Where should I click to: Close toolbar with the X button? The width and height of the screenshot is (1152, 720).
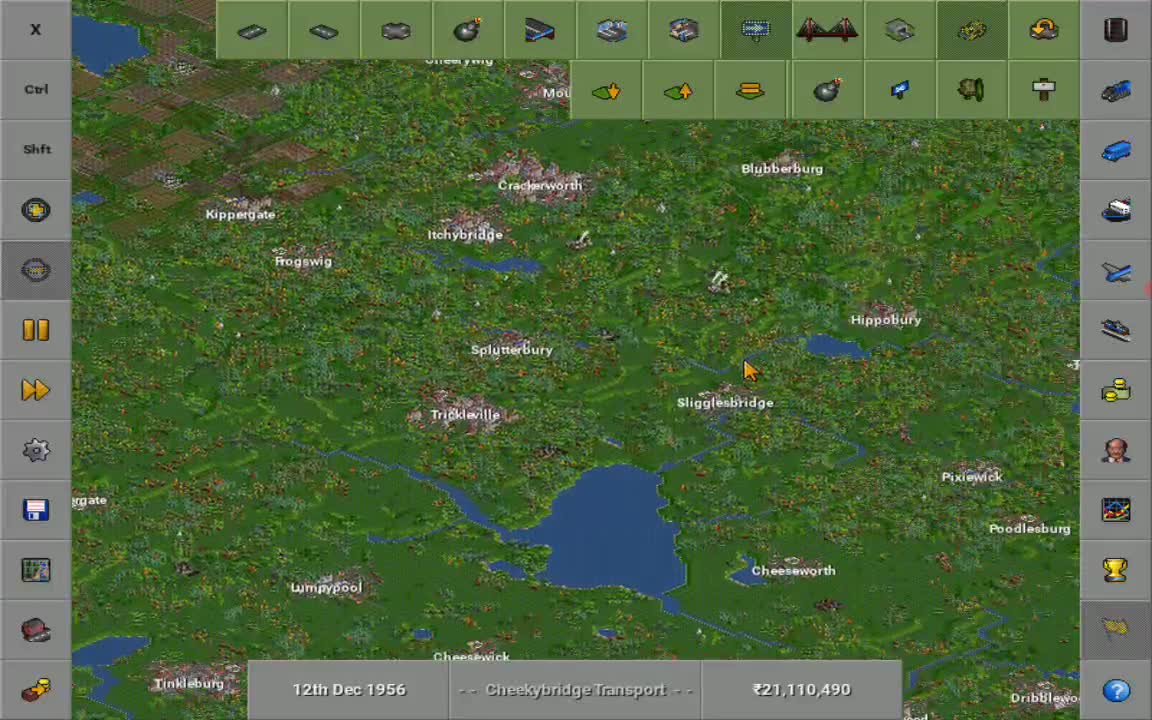coord(35,29)
